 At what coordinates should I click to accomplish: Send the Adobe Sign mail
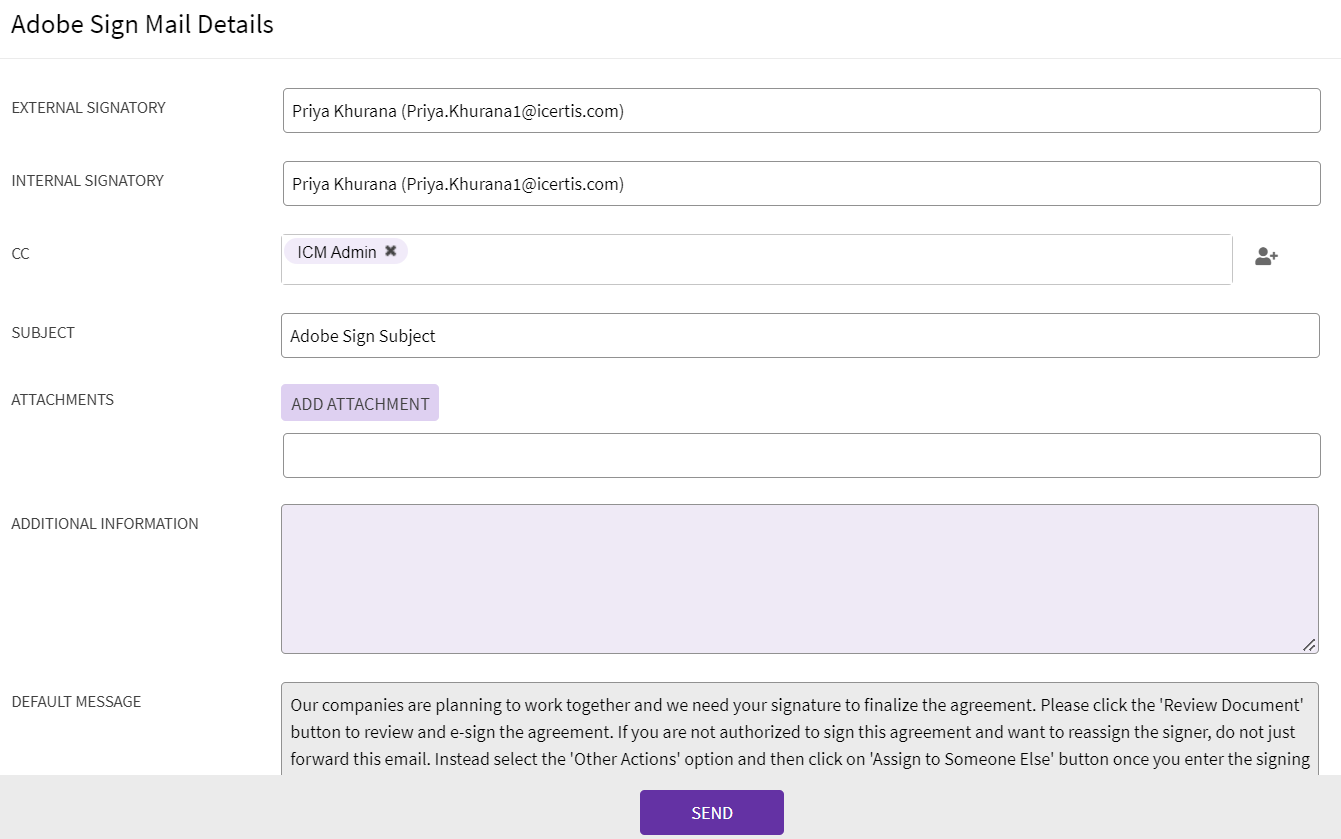click(x=711, y=812)
